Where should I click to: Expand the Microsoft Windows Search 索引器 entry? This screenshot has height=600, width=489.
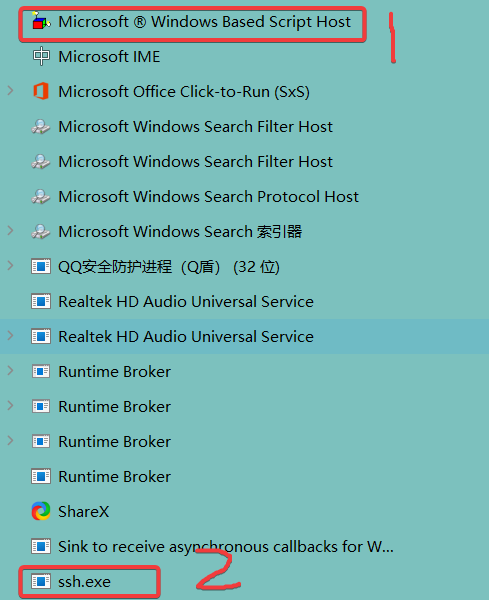[x=10, y=231]
